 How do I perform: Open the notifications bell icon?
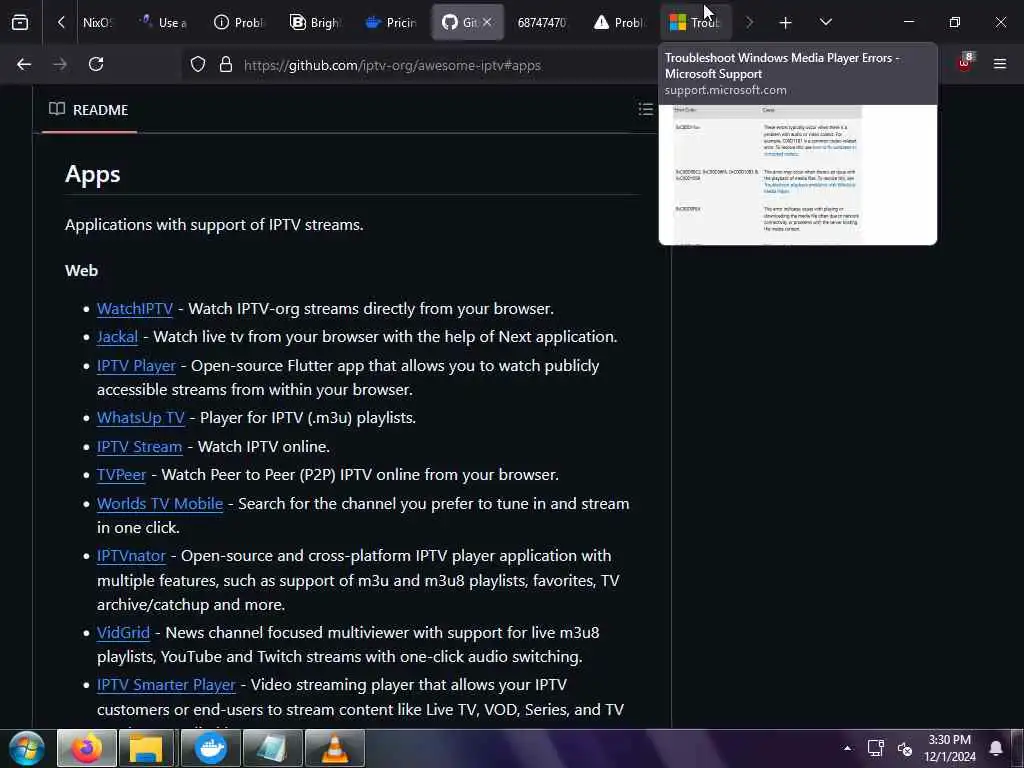tap(995, 748)
